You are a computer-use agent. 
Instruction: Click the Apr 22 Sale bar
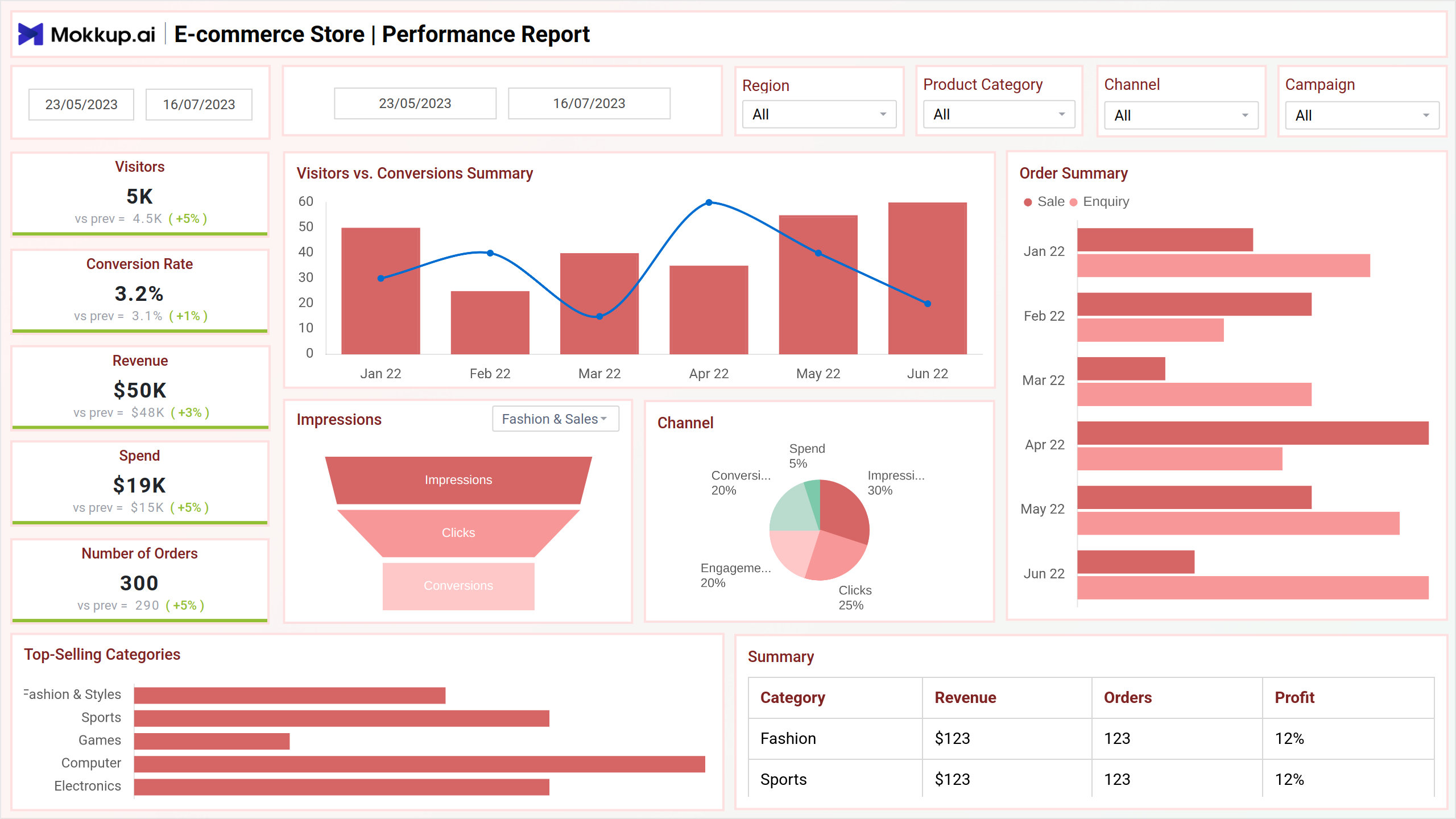[x=1253, y=433]
